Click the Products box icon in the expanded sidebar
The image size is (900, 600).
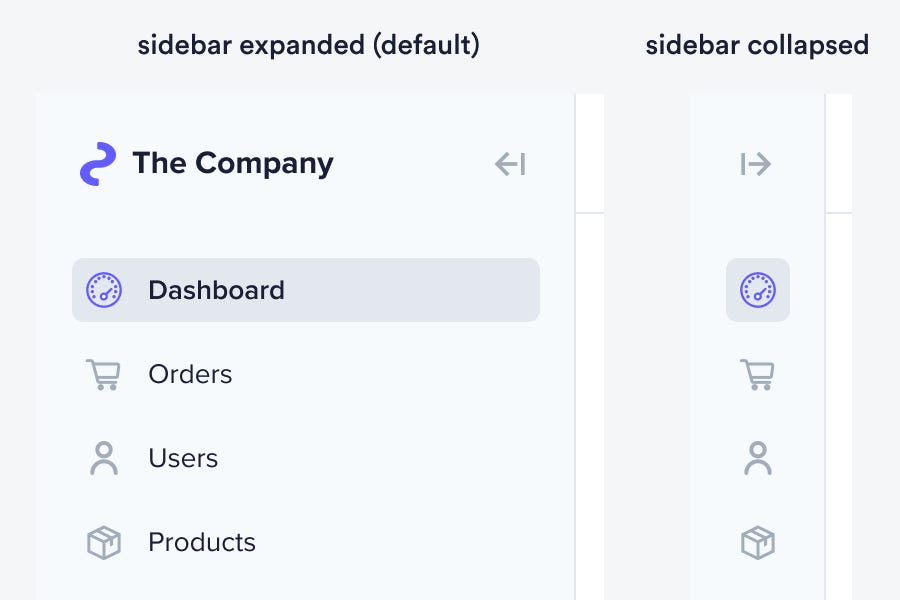point(103,543)
